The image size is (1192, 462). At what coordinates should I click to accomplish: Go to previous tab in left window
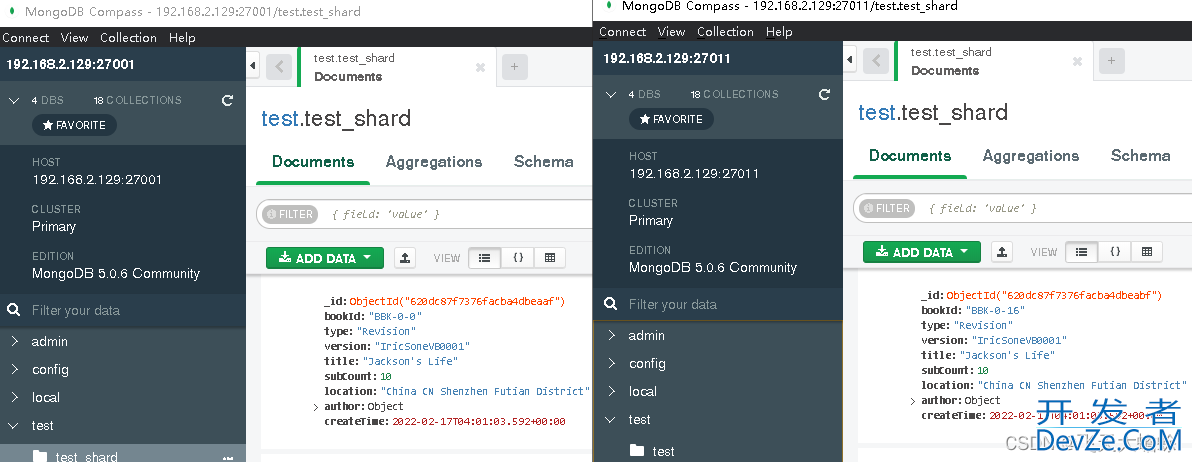coord(279,67)
